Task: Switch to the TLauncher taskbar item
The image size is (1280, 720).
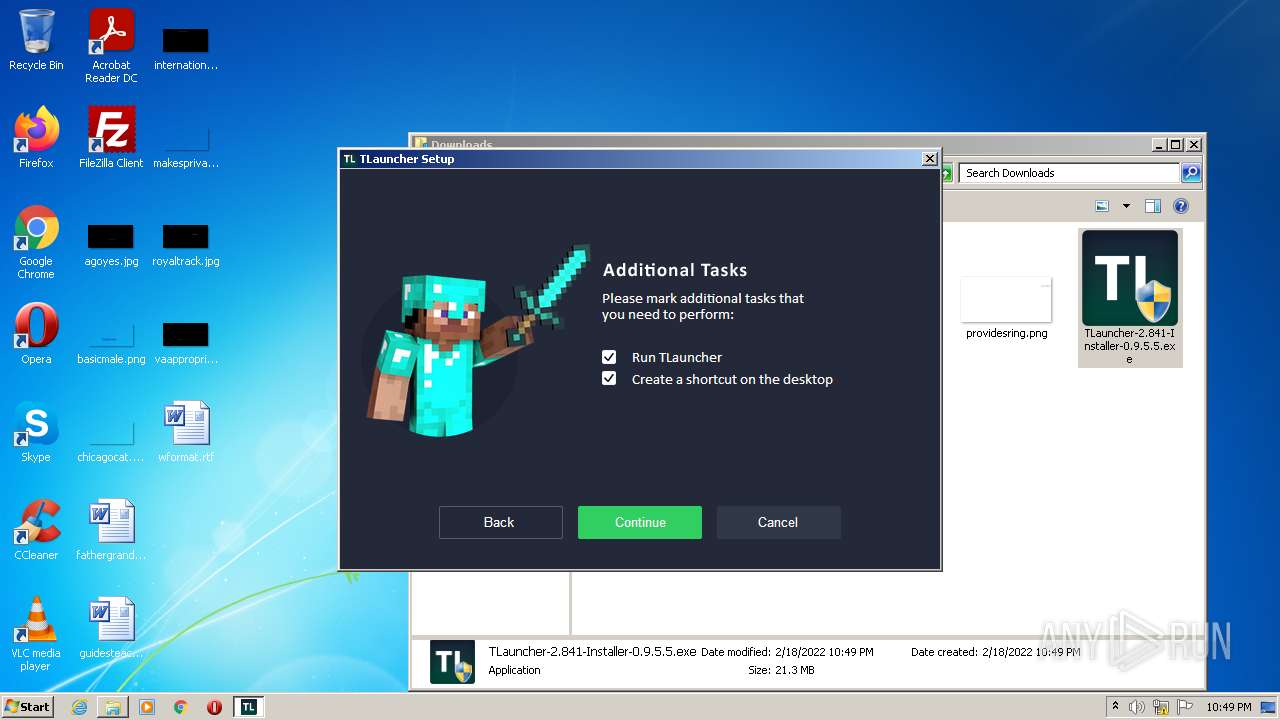Action: (x=249, y=707)
